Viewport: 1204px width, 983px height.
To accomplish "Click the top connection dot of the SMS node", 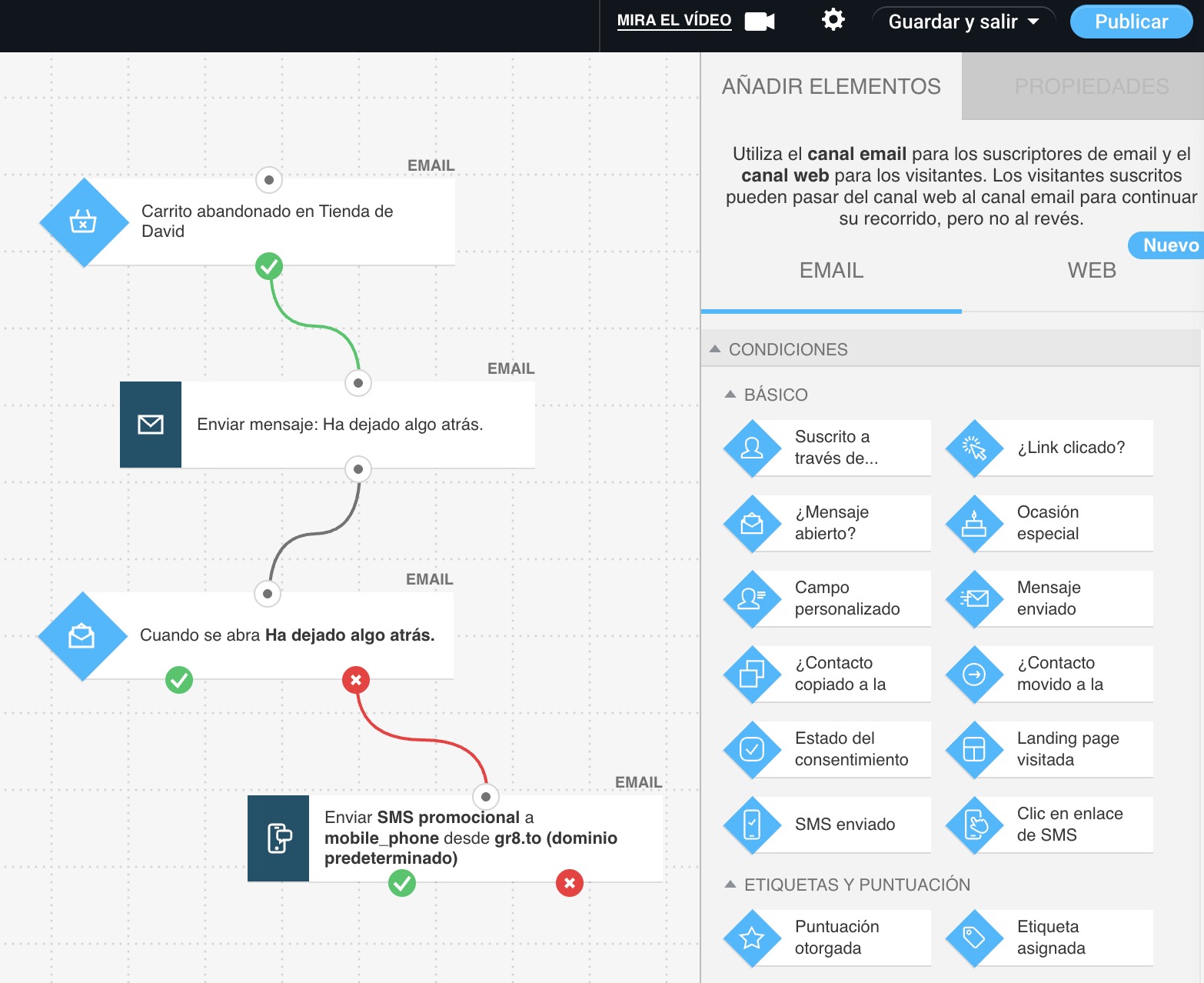I will pyautogui.click(x=484, y=798).
